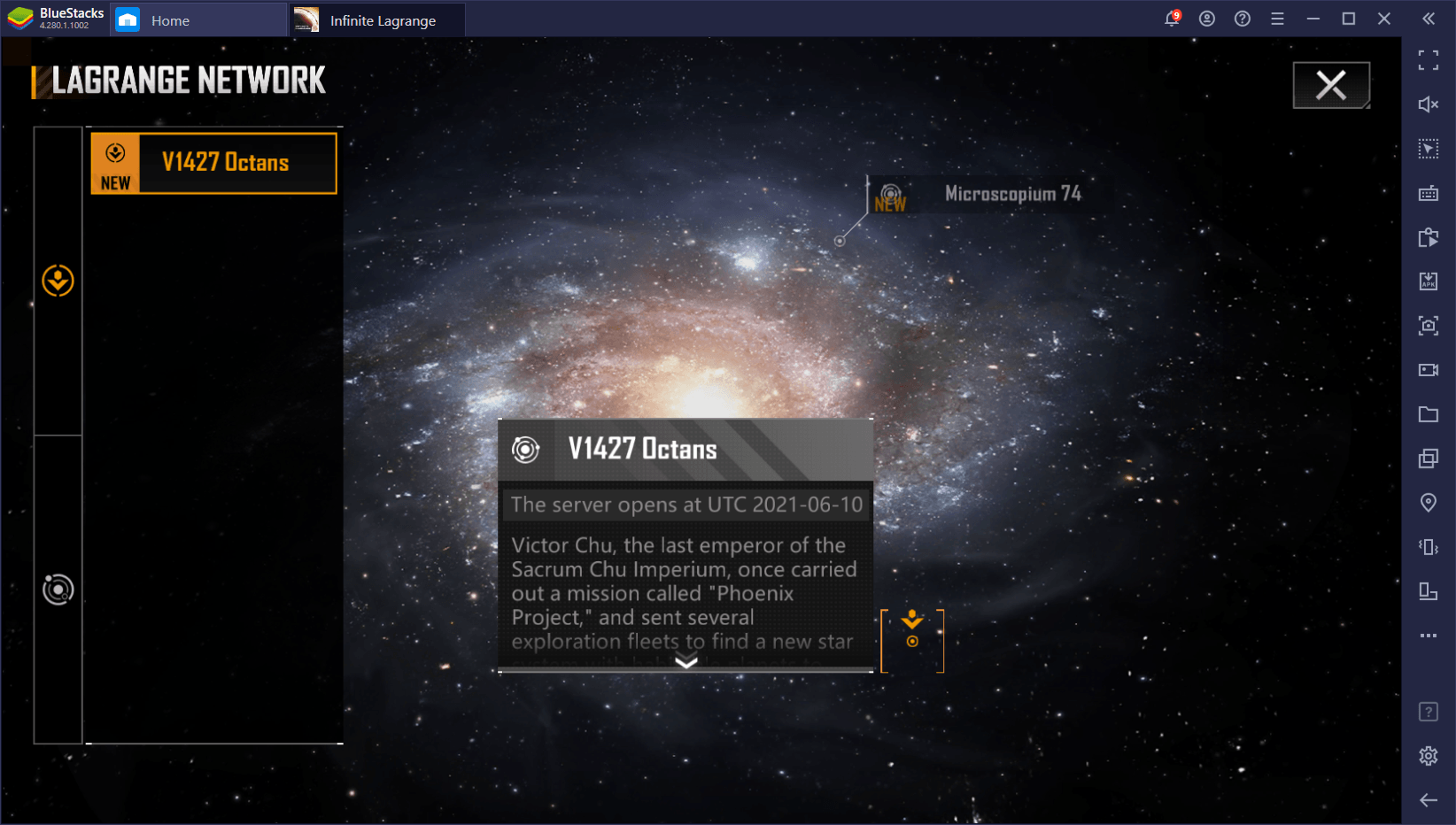The image size is (1456, 825).
Task: Open BlueStacks notifications bell
Action: (1172, 19)
